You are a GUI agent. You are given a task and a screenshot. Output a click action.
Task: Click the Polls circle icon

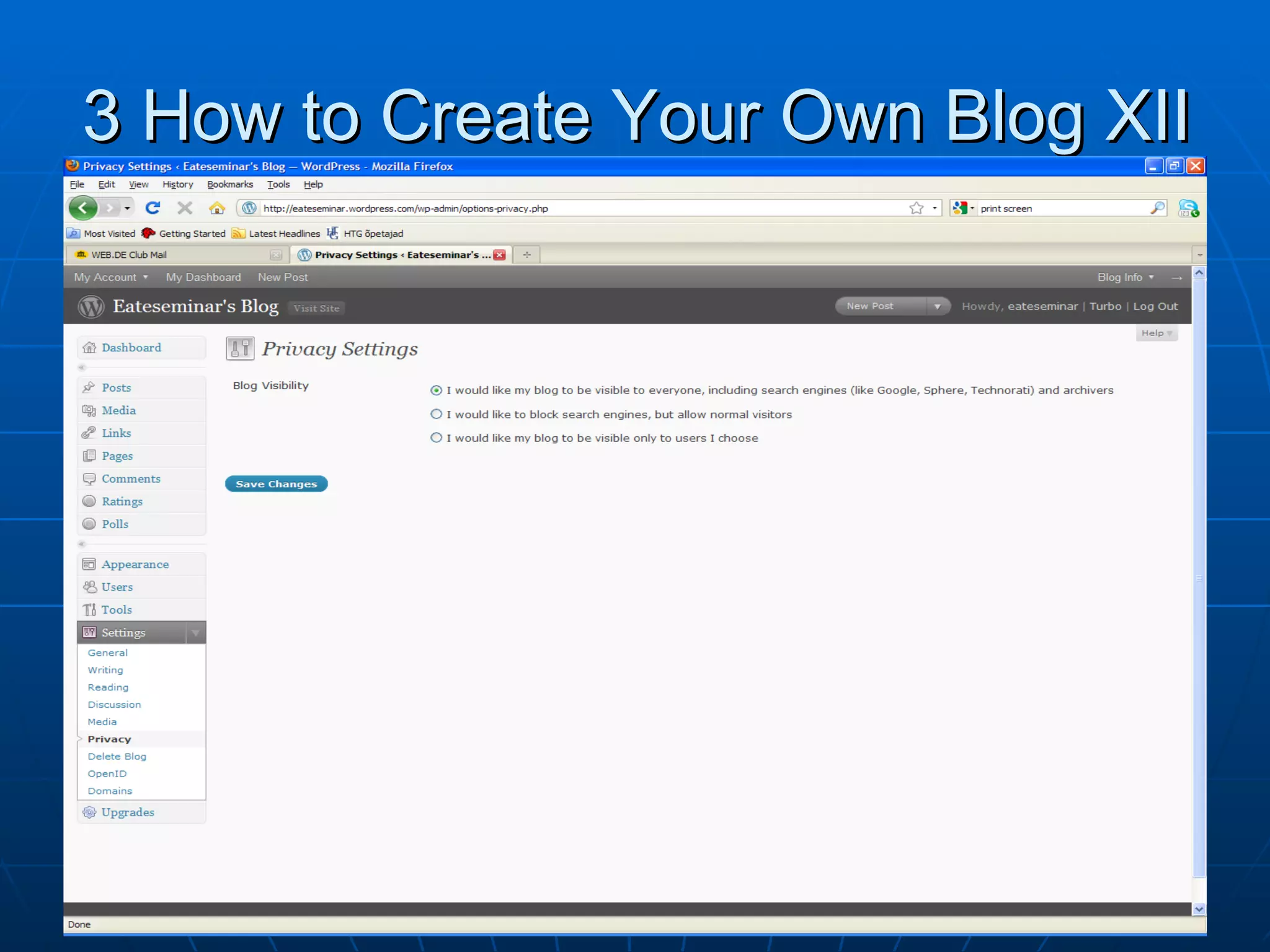pos(89,524)
